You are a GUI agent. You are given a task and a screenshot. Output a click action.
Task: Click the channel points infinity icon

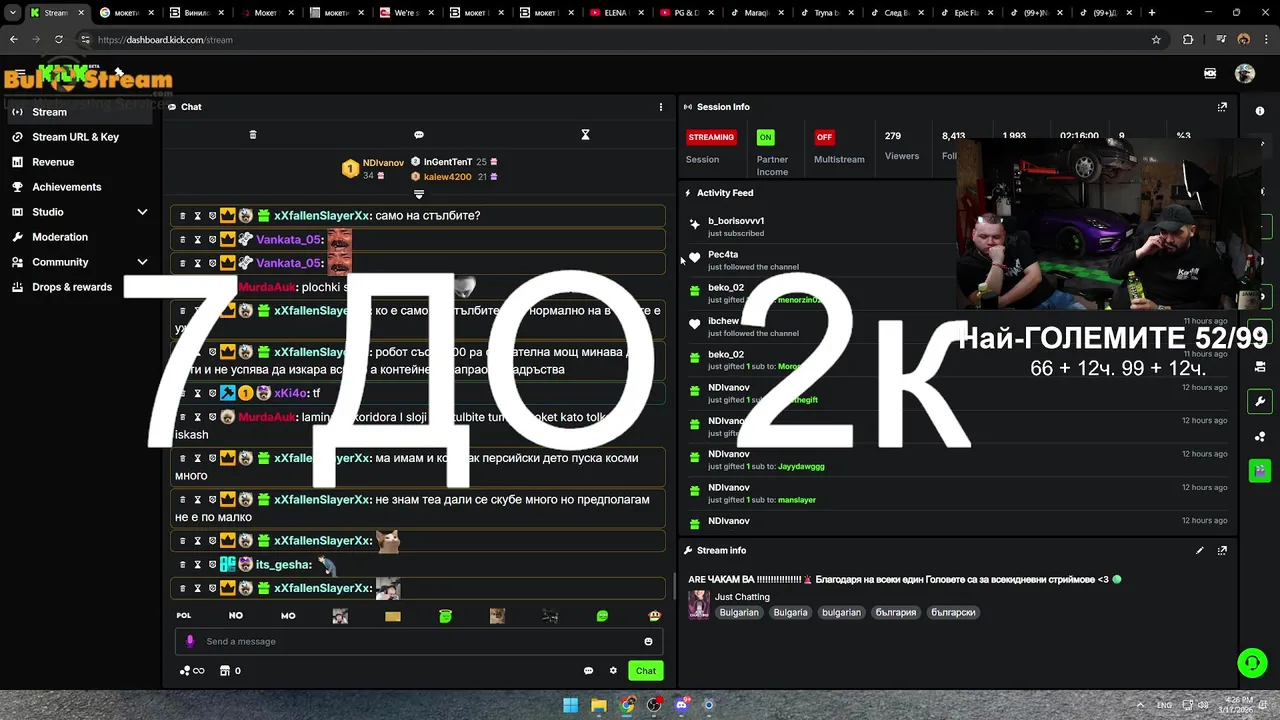[192, 671]
